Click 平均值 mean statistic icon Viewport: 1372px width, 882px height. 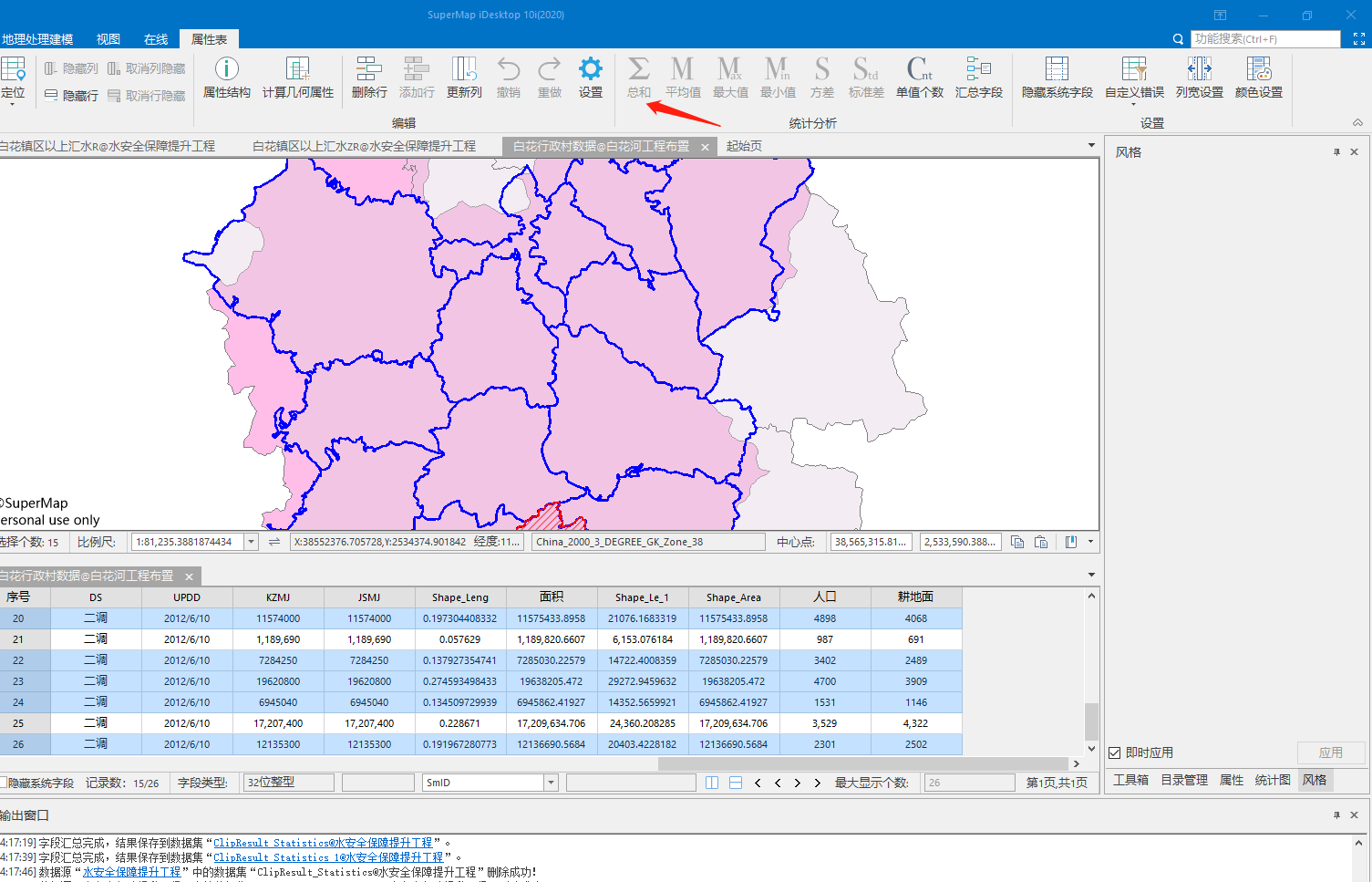pos(683,69)
